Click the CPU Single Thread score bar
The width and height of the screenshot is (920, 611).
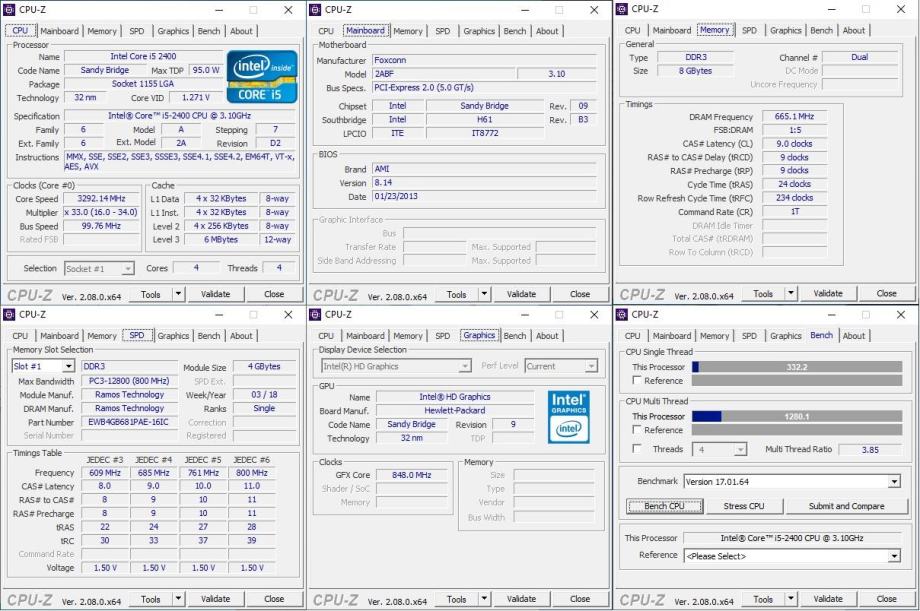(x=796, y=367)
